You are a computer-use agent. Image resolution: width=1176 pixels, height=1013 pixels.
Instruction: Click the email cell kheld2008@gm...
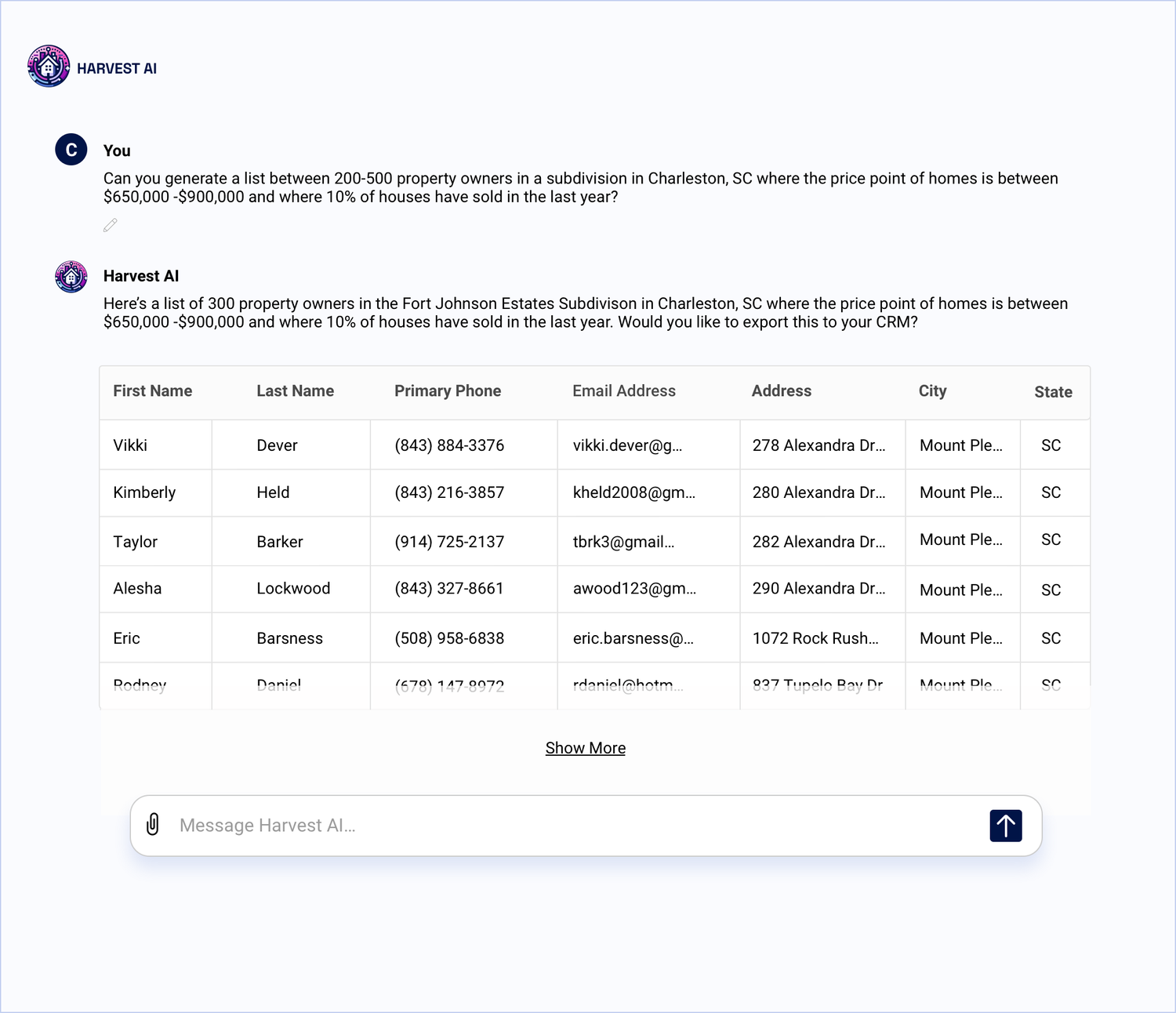[634, 492]
